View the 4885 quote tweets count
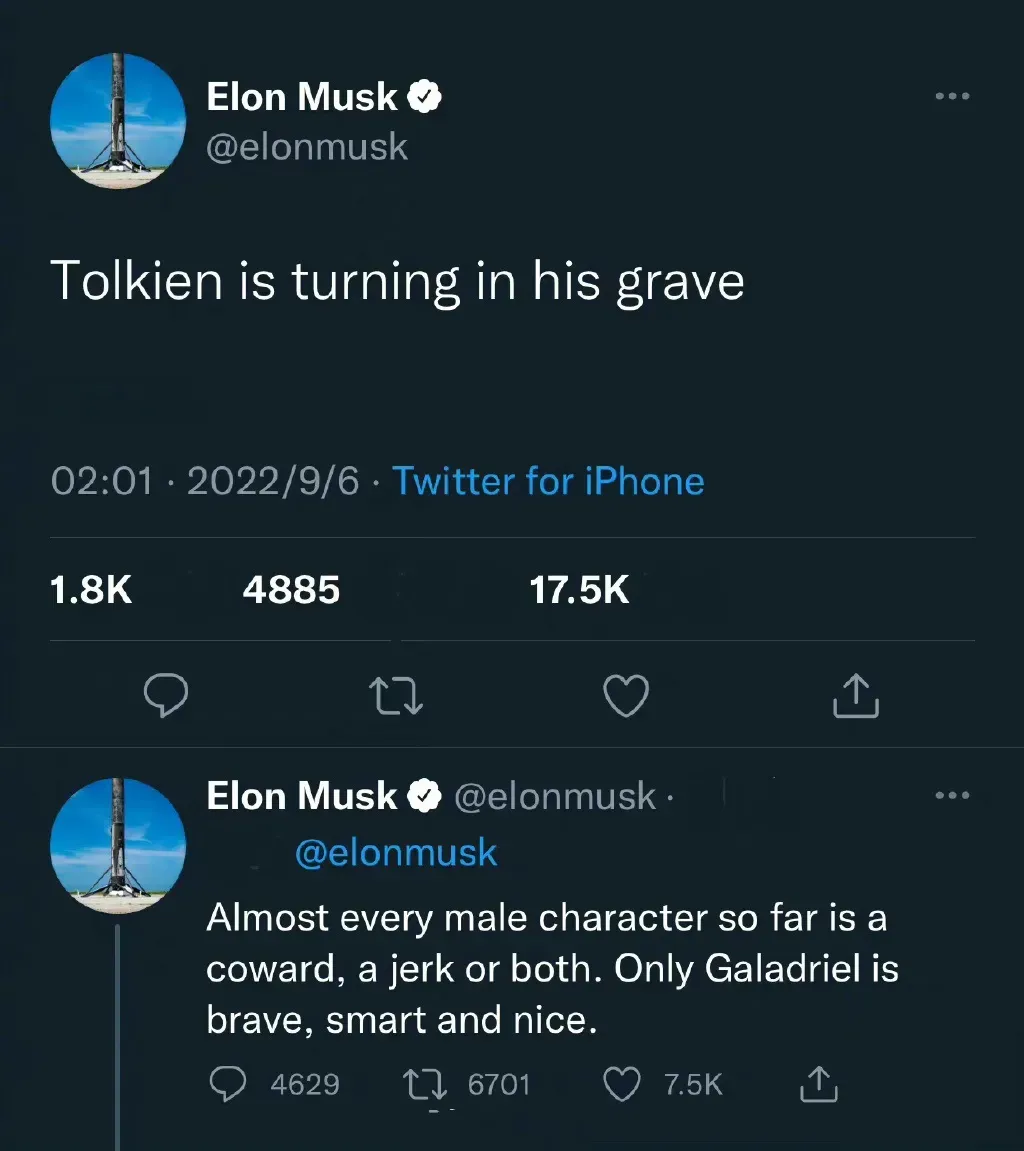The height and width of the screenshot is (1151, 1024). (x=291, y=590)
